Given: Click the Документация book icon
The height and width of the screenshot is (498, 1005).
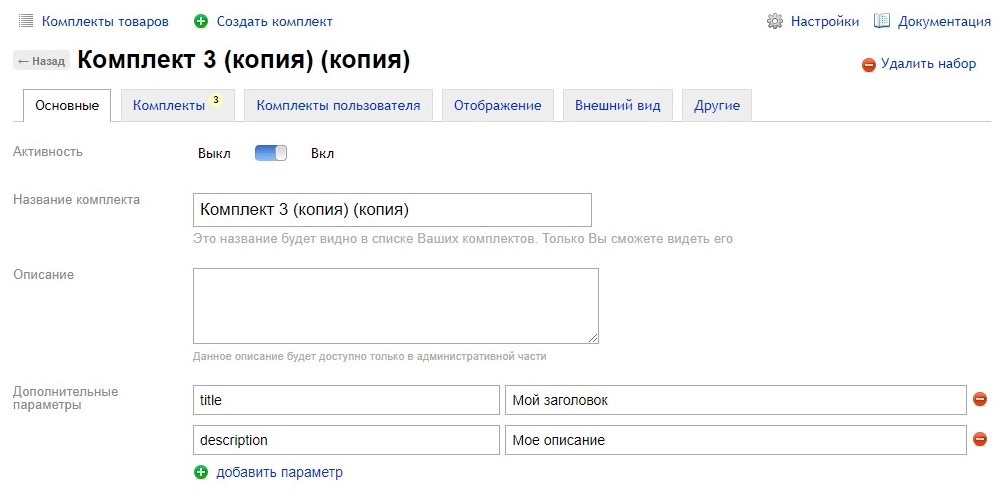Looking at the screenshot, I should tap(882, 21).
